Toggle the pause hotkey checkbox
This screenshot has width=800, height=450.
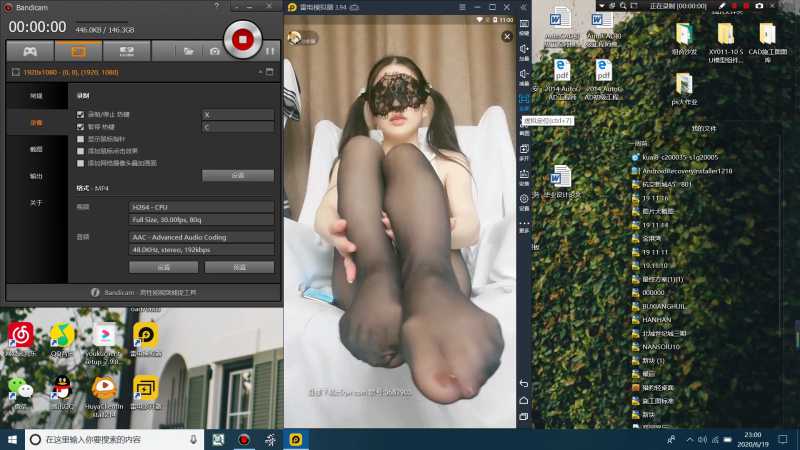81,127
